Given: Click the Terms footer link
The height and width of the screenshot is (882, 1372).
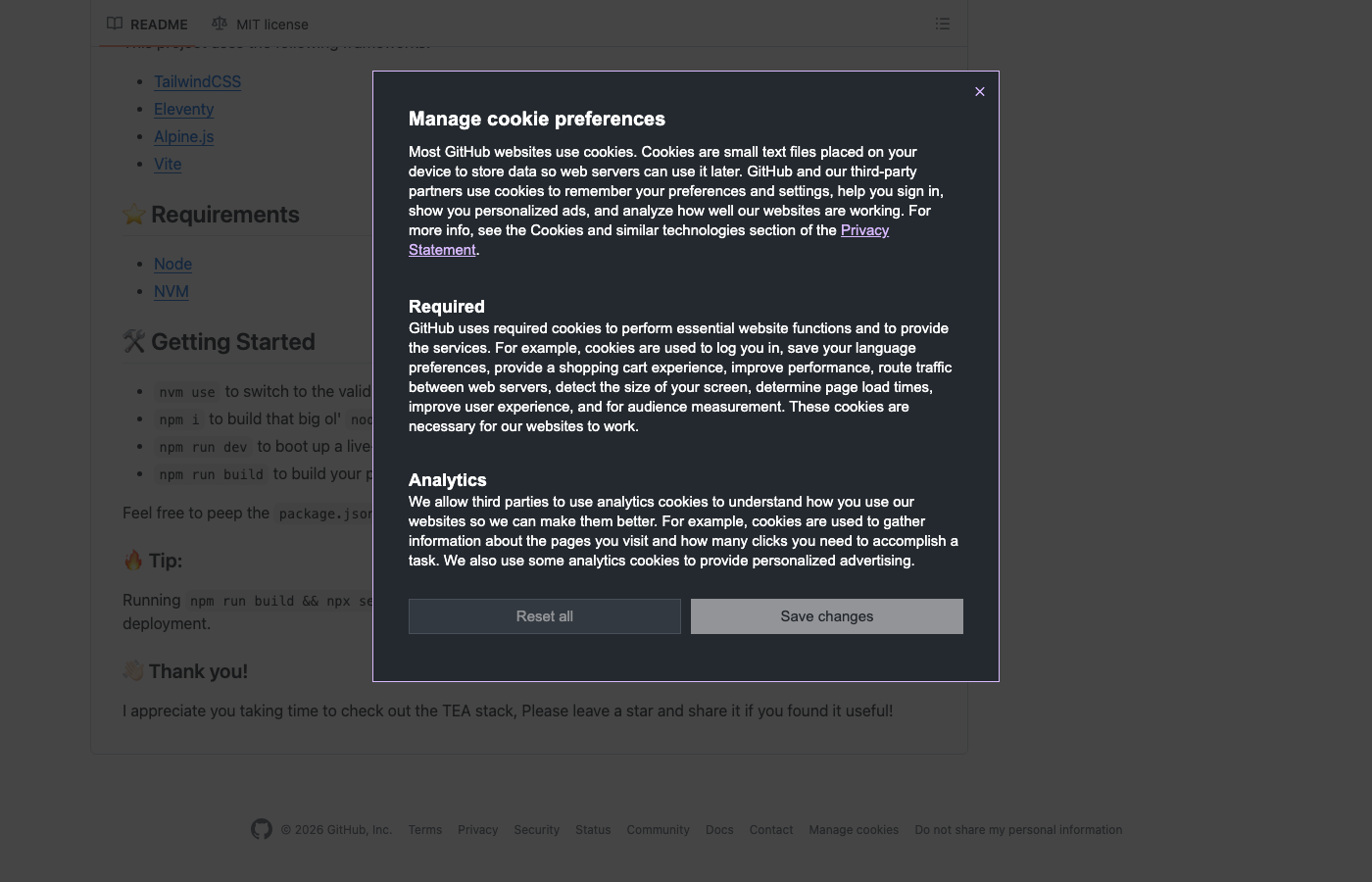Looking at the screenshot, I should (x=424, y=829).
